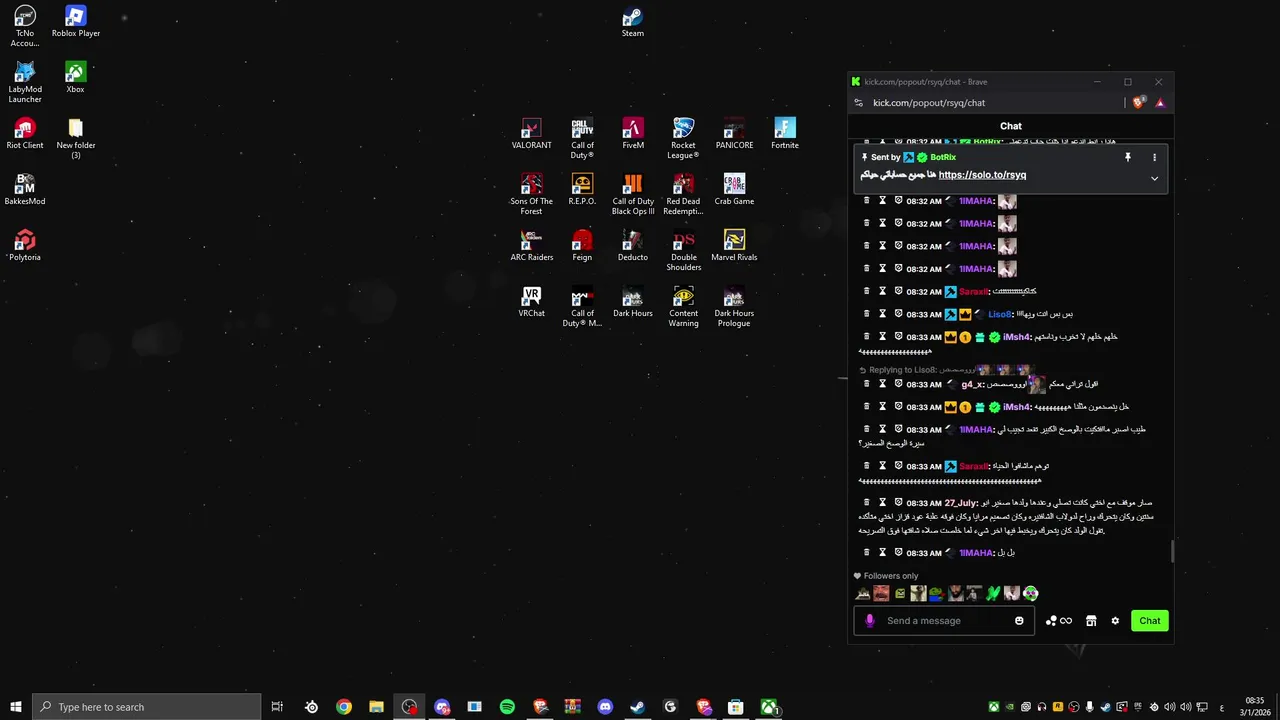
Task: Click the green Chat send button
Action: pos(1150,621)
